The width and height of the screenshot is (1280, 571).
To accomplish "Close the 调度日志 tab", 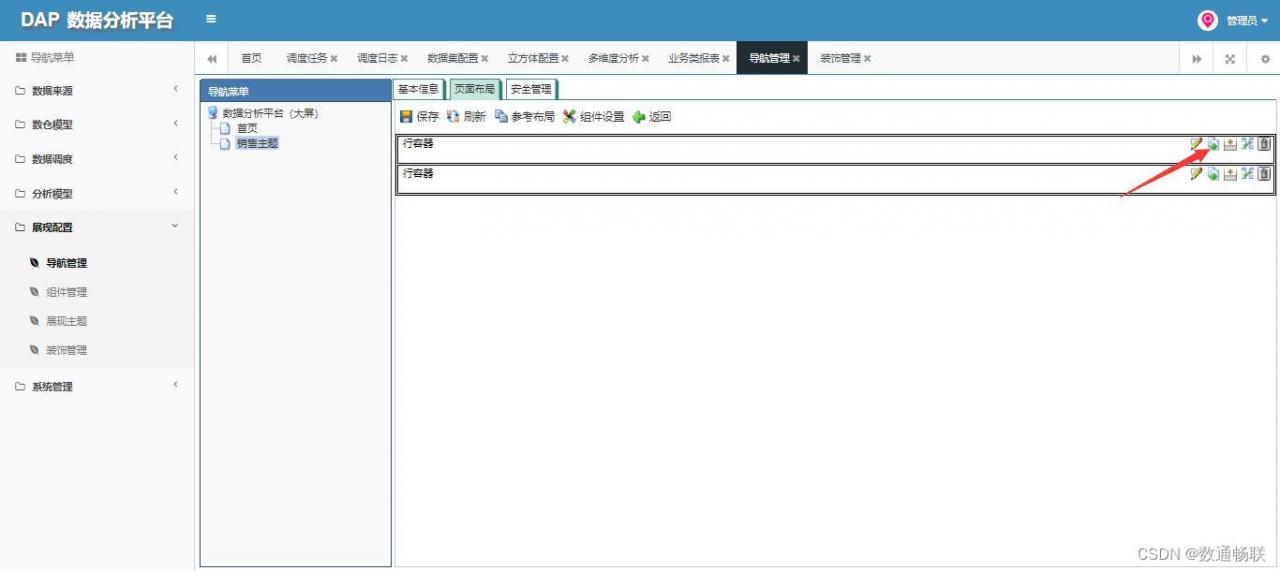I will click(404, 59).
